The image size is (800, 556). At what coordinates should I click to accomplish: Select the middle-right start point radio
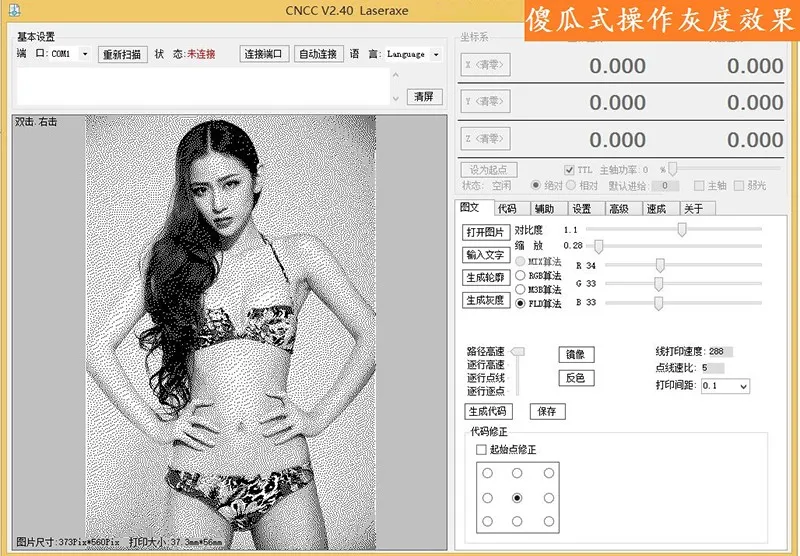(x=549, y=497)
